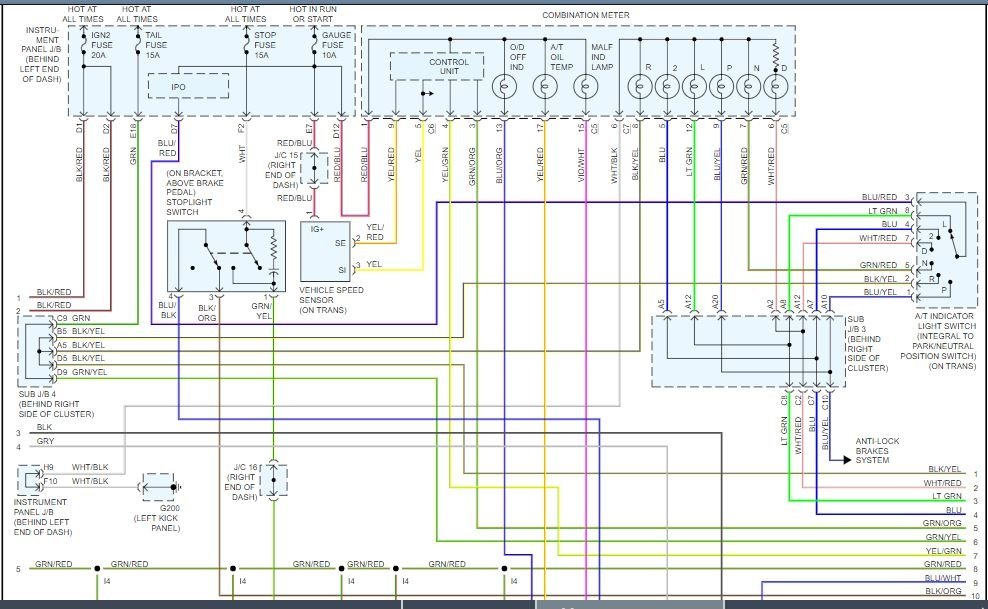
Task: Click the BLU/RED label below pin D7
Action: (x=167, y=148)
